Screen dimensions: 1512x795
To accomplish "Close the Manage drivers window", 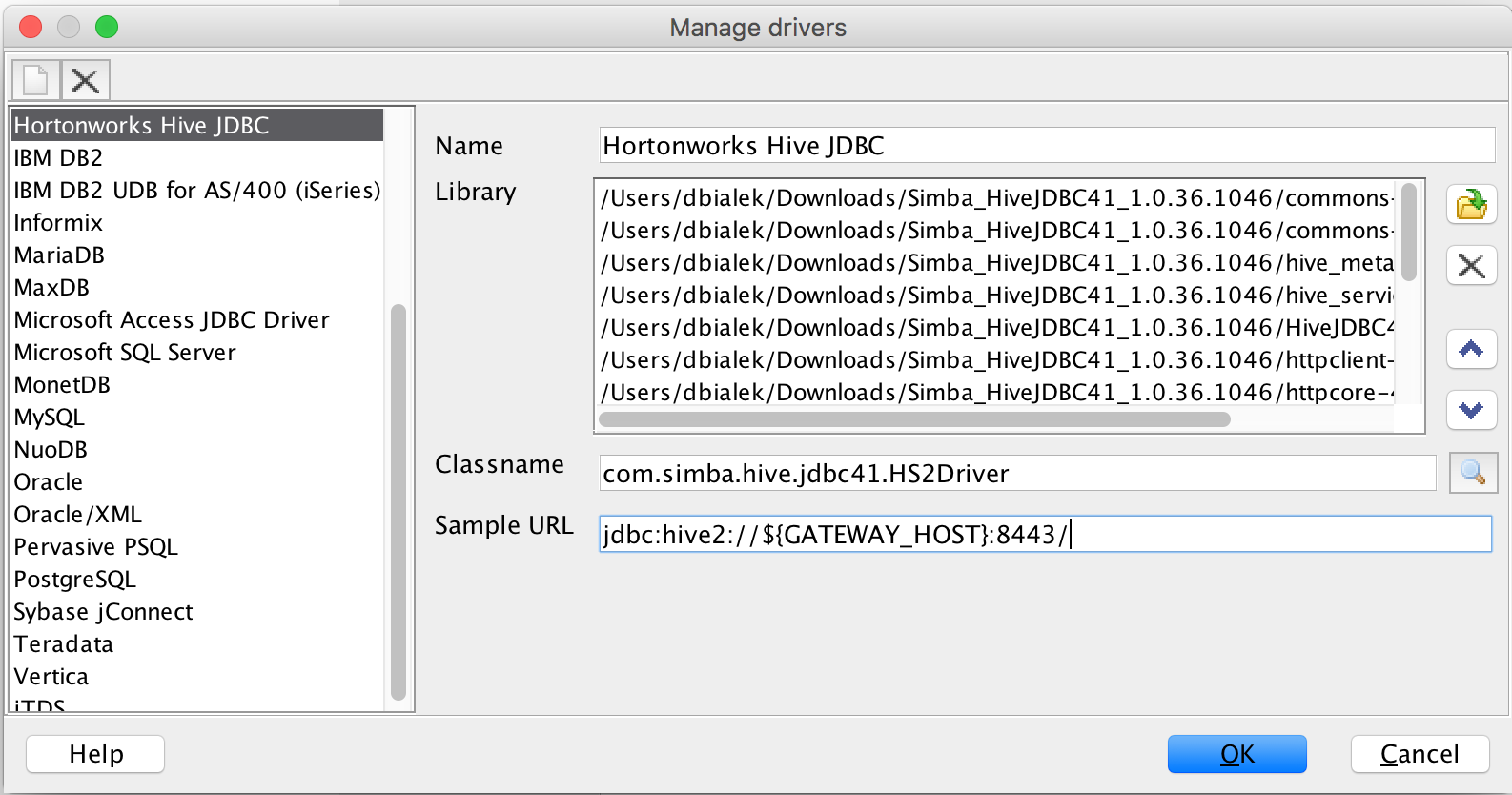I will tap(31, 27).
